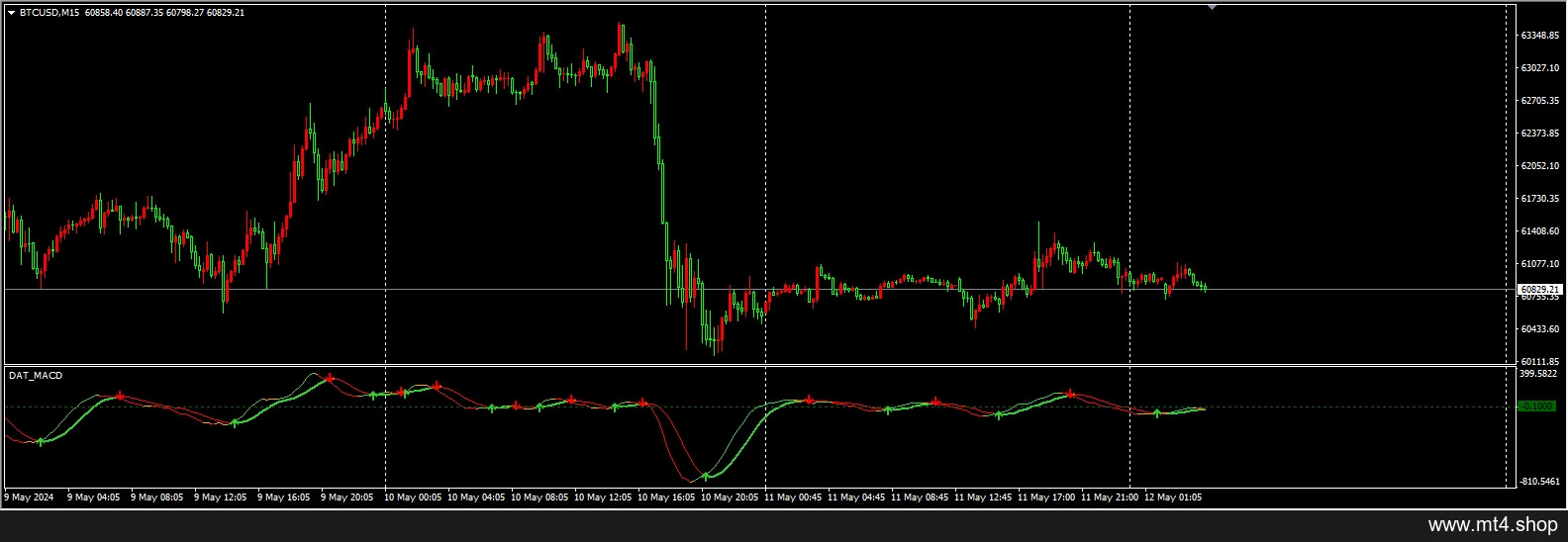Click time label 10 May 12:05
1568x542 pixels.
603,497
